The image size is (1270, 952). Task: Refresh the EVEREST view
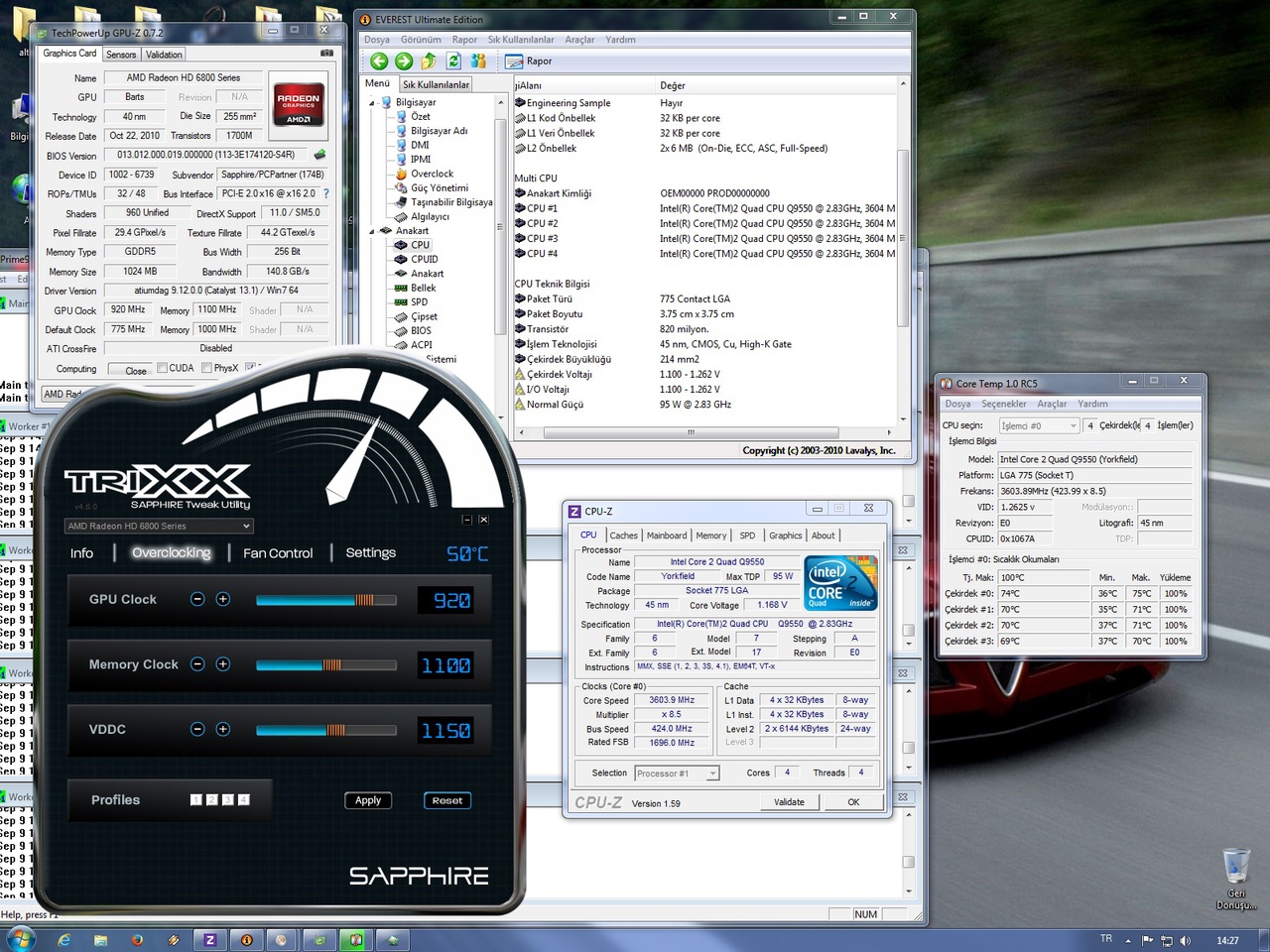453,61
